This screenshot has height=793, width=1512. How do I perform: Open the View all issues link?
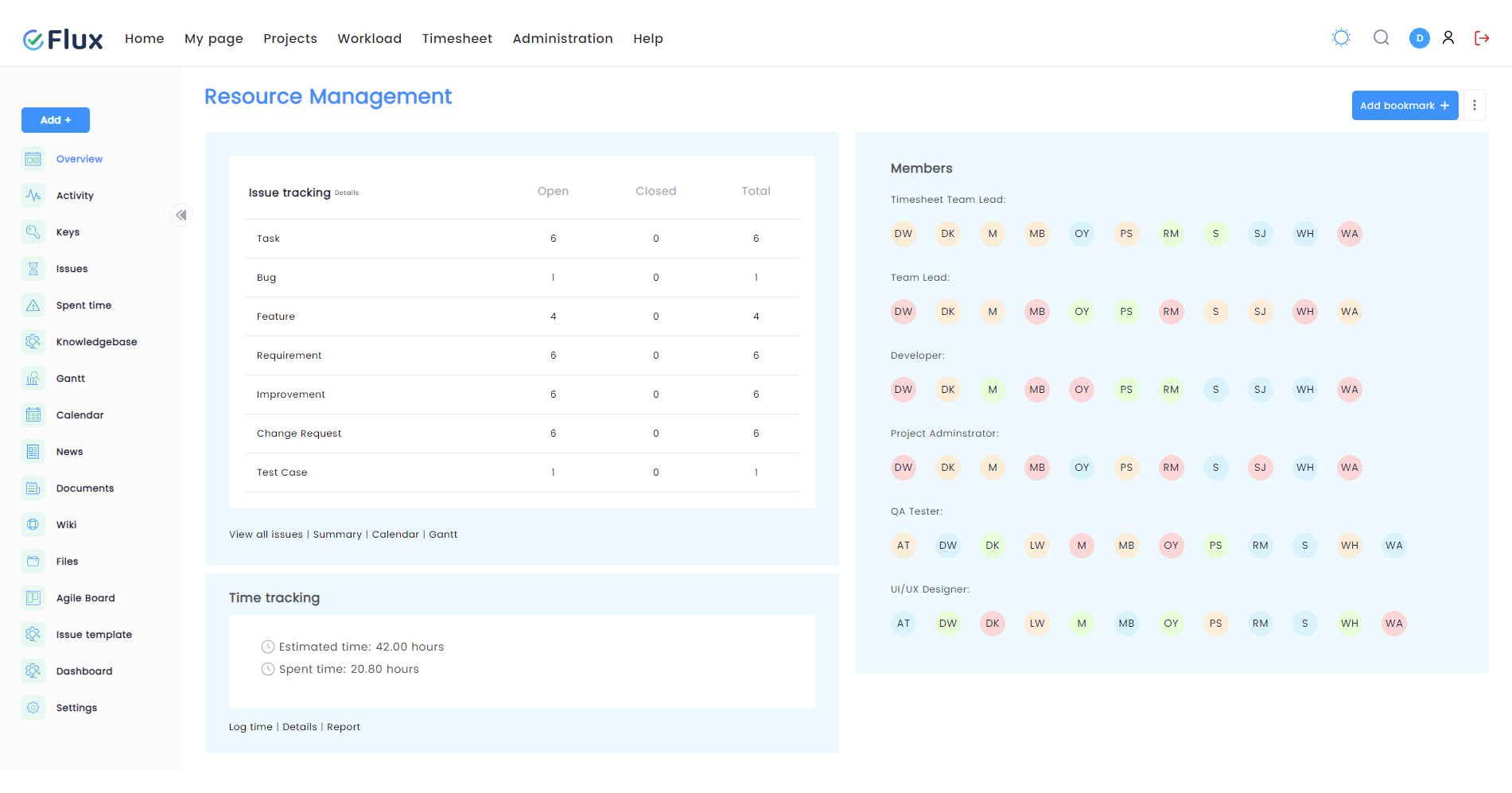tap(265, 534)
